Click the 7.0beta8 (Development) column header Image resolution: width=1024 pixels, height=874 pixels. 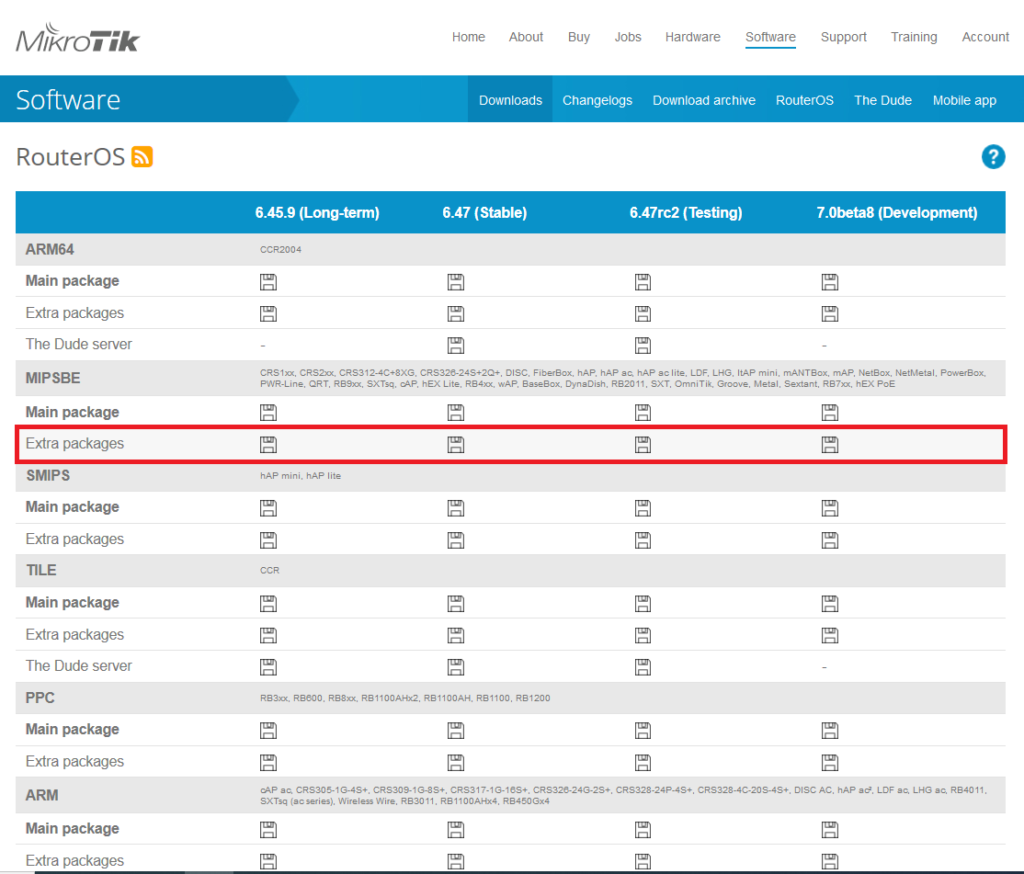point(897,212)
